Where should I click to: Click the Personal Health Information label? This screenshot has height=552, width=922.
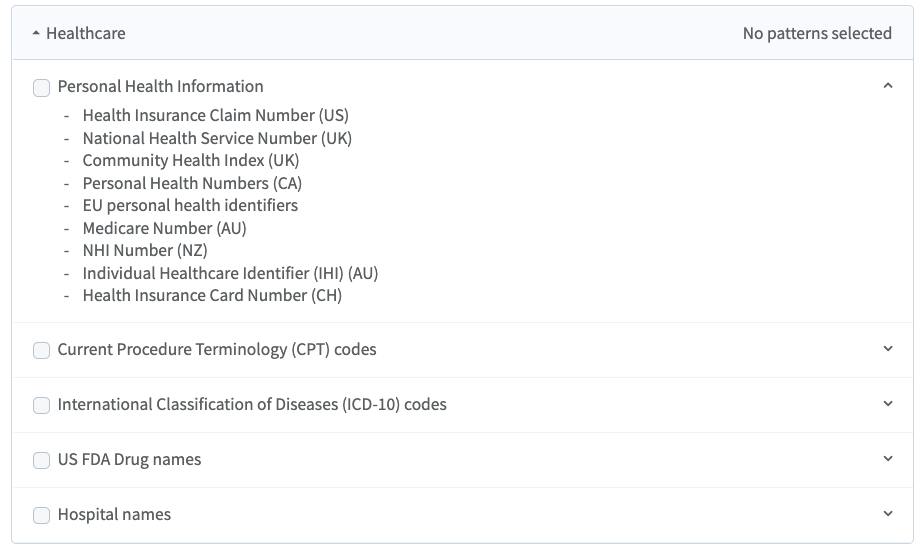click(160, 86)
